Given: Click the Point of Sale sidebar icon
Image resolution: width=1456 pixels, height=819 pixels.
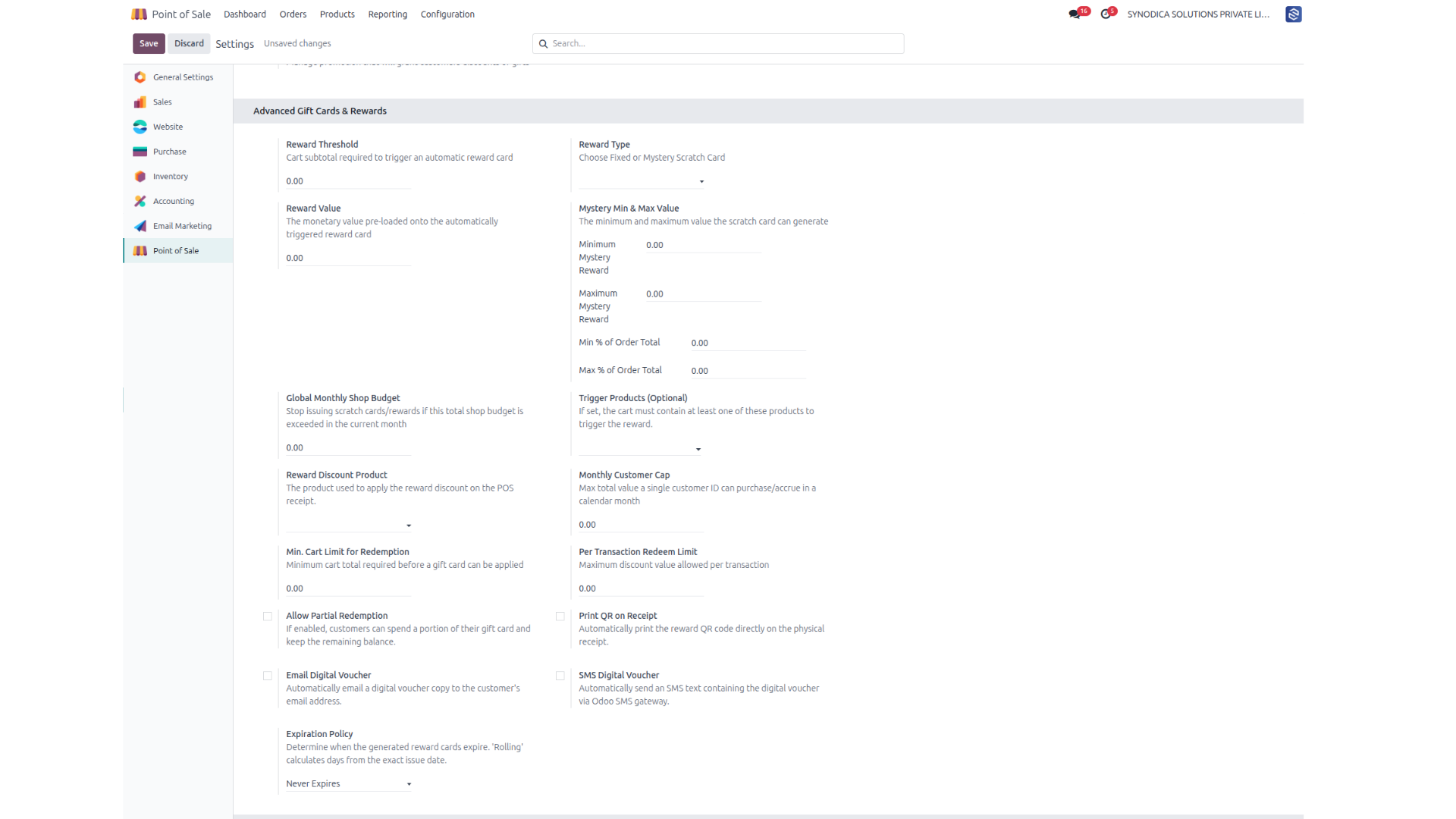Looking at the screenshot, I should [x=140, y=251].
